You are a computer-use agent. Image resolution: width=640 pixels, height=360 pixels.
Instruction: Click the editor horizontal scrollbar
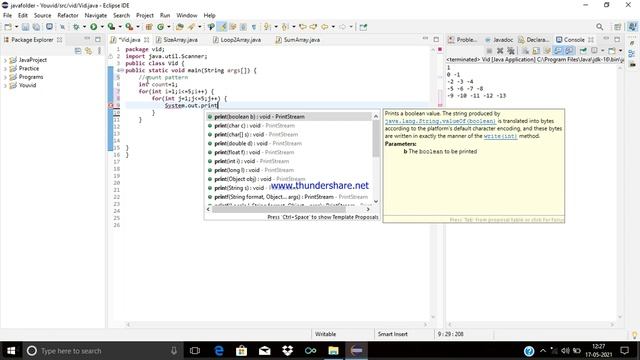(x=277, y=325)
